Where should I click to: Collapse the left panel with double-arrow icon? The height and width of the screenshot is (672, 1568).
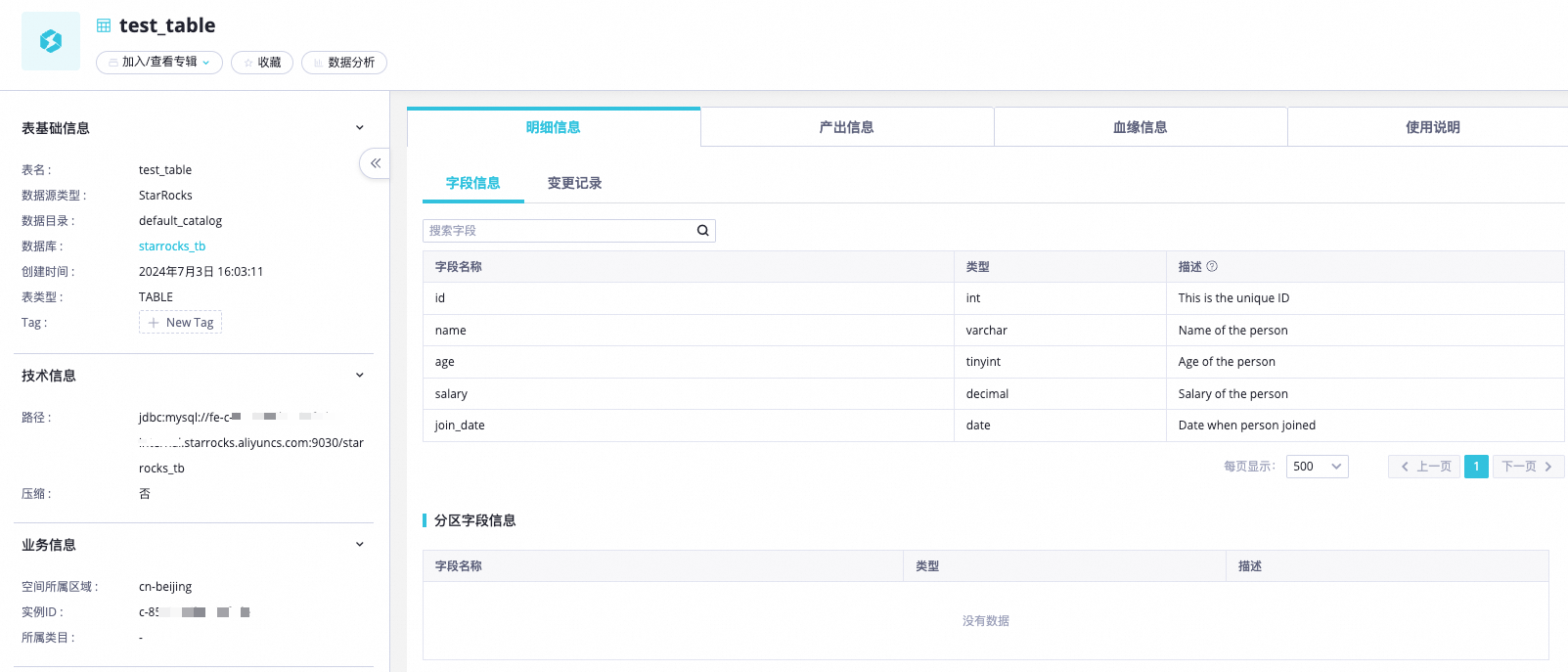(376, 163)
